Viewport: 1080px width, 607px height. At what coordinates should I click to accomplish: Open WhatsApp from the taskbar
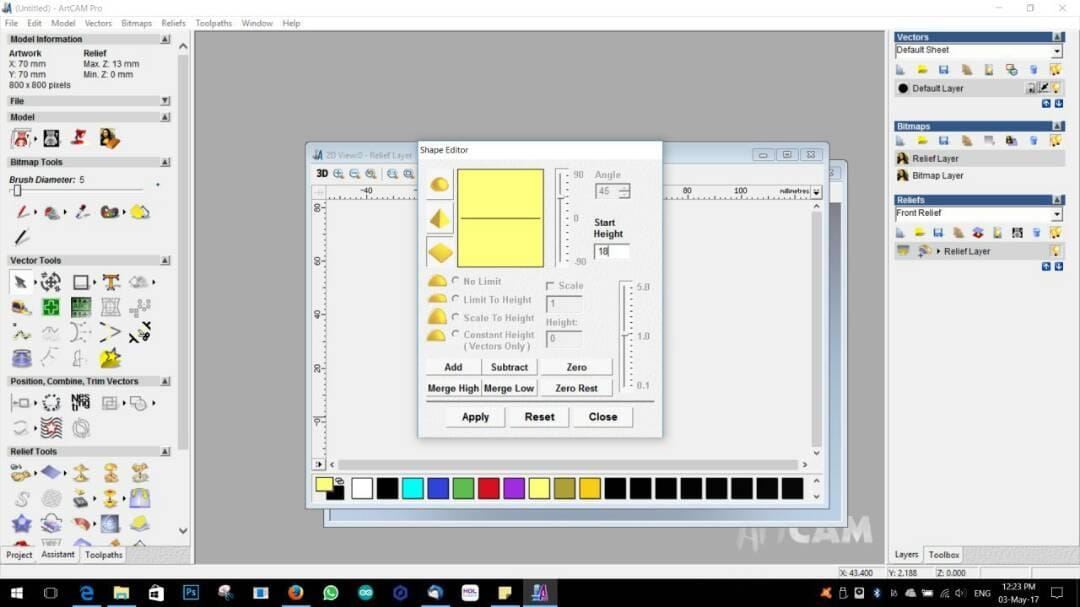[331, 593]
